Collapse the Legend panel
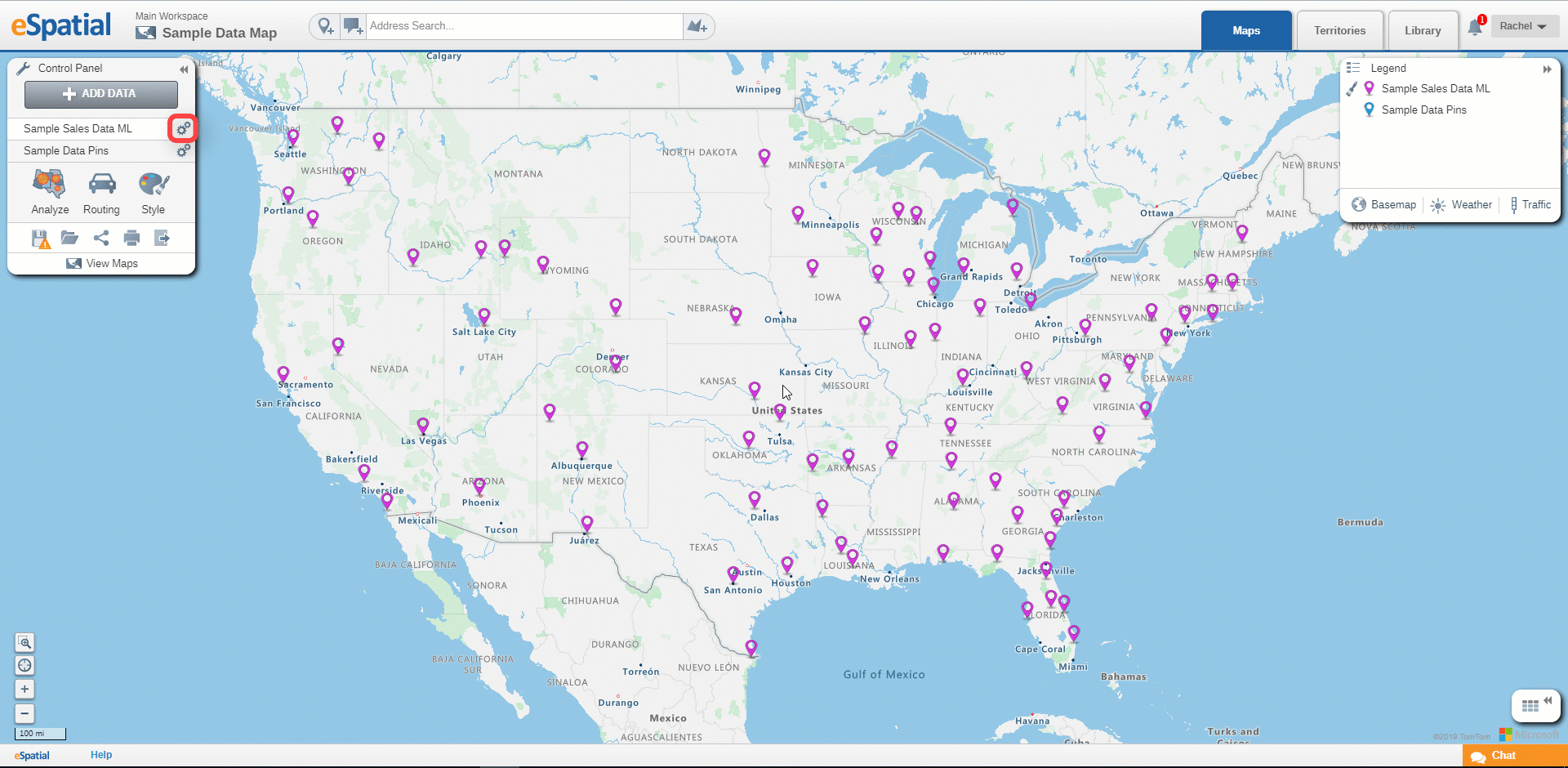This screenshot has height=768, width=1568. pos(1547,69)
